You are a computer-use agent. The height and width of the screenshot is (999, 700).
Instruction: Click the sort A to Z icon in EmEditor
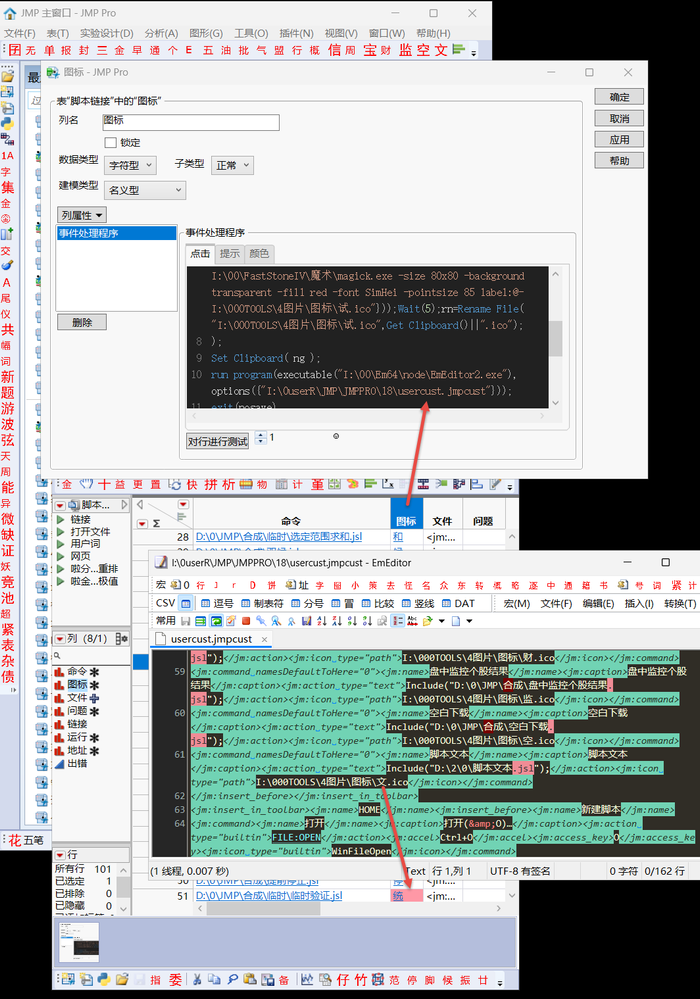coord(322,621)
